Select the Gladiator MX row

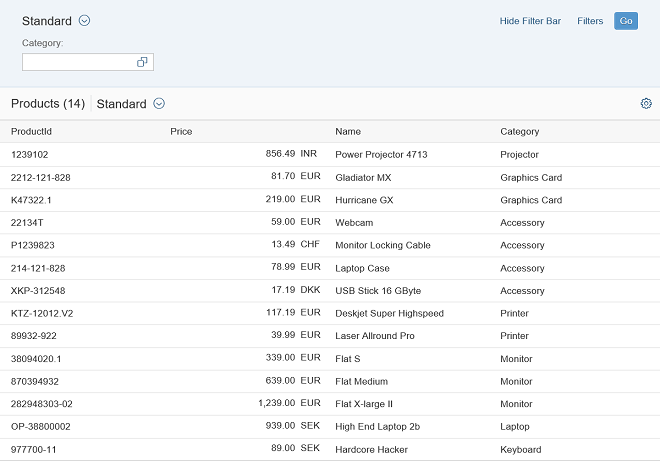pos(363,178)
